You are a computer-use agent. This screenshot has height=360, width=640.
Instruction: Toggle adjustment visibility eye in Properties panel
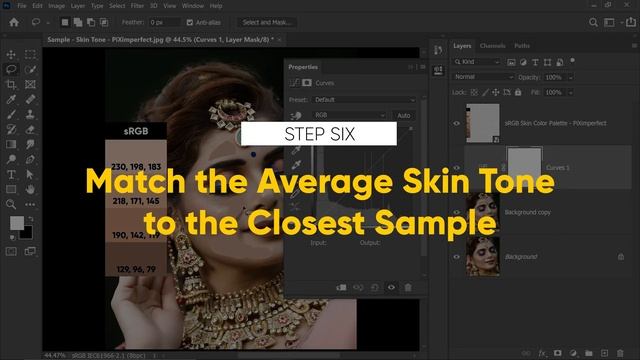[x=391, y=287]
